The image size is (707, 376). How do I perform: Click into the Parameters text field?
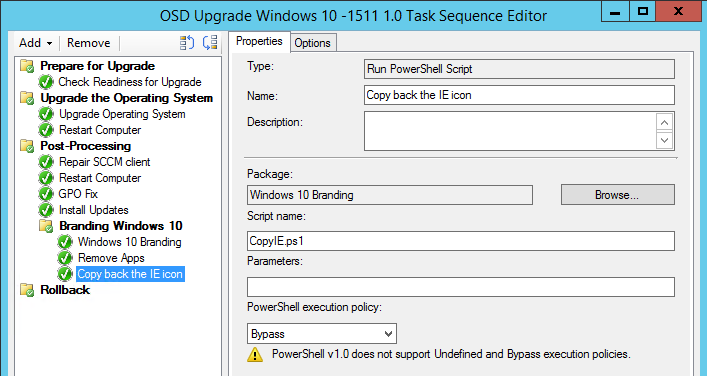point(461,287)
